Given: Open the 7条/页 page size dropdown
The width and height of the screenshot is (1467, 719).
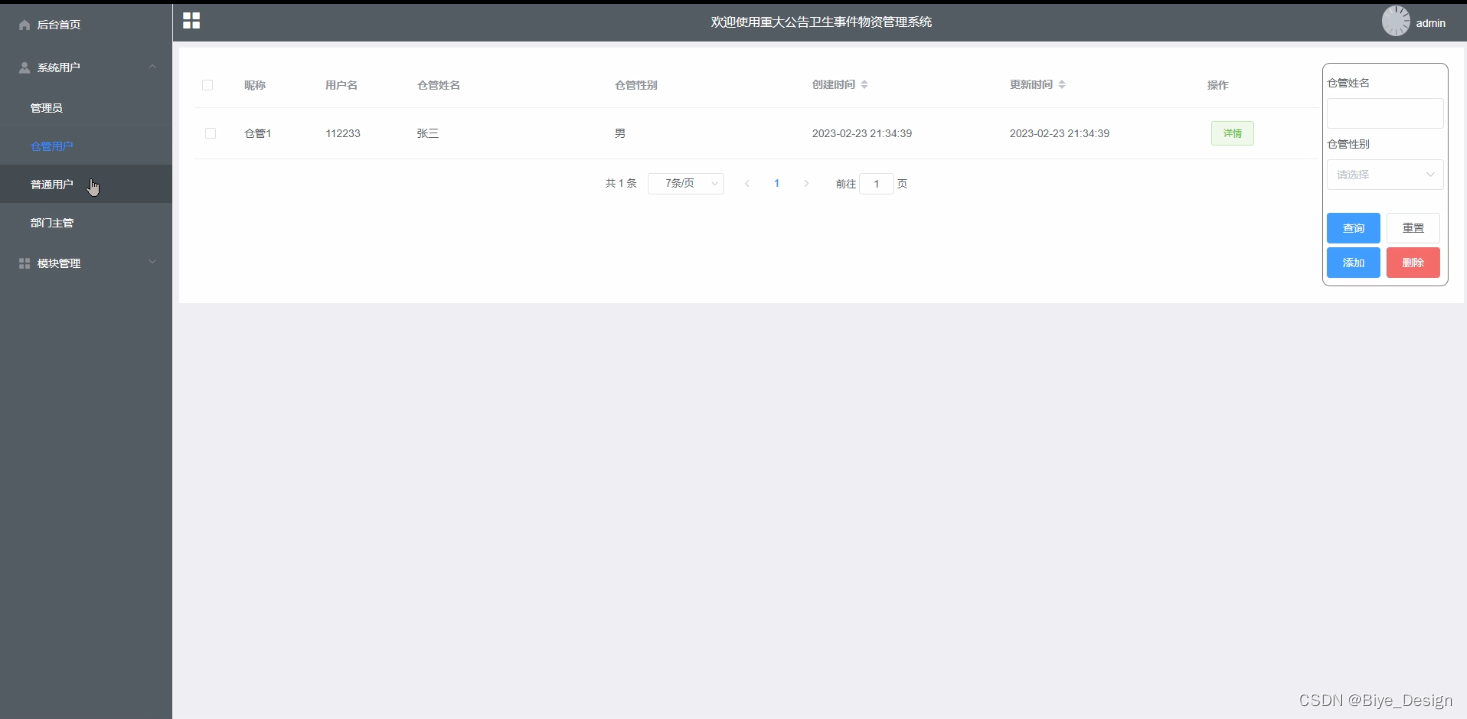Looking at the screenshot, I should click(x=686, y=184).
